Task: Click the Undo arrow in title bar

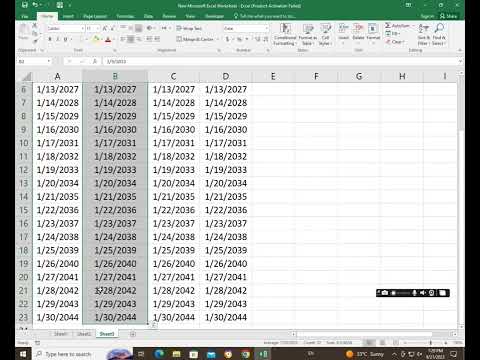Action: click(x=36, y=5)
